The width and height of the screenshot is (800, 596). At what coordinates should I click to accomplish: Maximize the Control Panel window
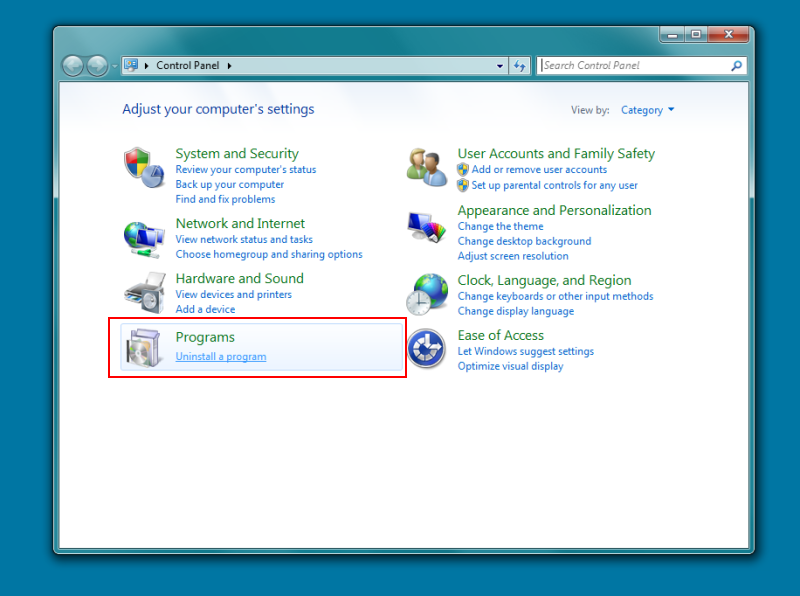[696, 35]
